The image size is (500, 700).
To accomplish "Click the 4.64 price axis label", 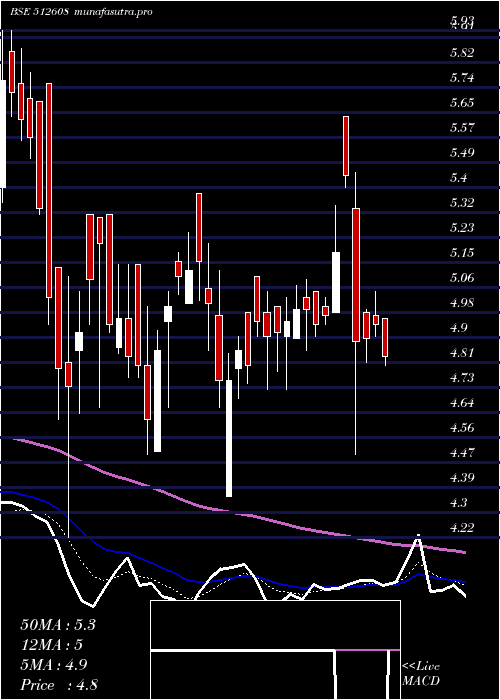I will point(462,403).
